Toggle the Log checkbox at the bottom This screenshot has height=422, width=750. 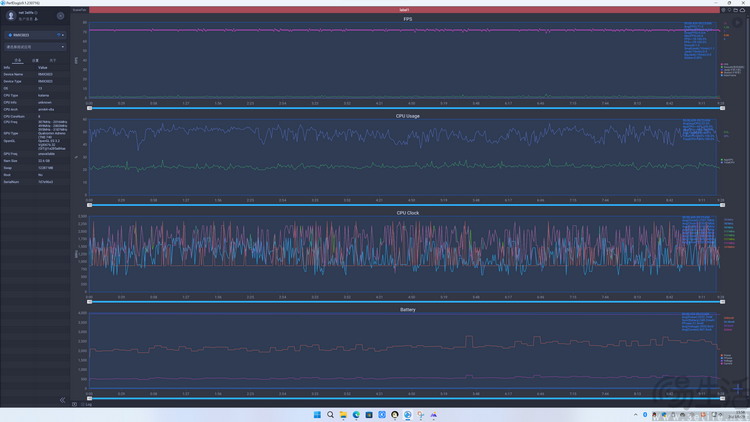pyautogui.click(x=87, y=404)
